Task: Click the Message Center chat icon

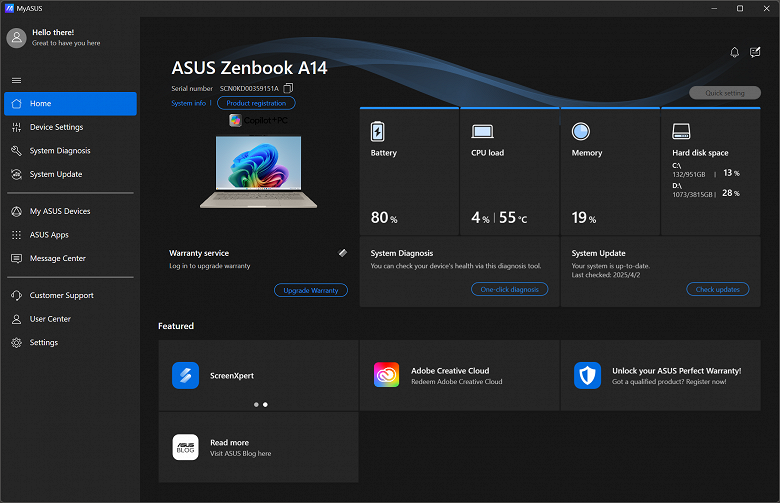Action: point(16,258)
